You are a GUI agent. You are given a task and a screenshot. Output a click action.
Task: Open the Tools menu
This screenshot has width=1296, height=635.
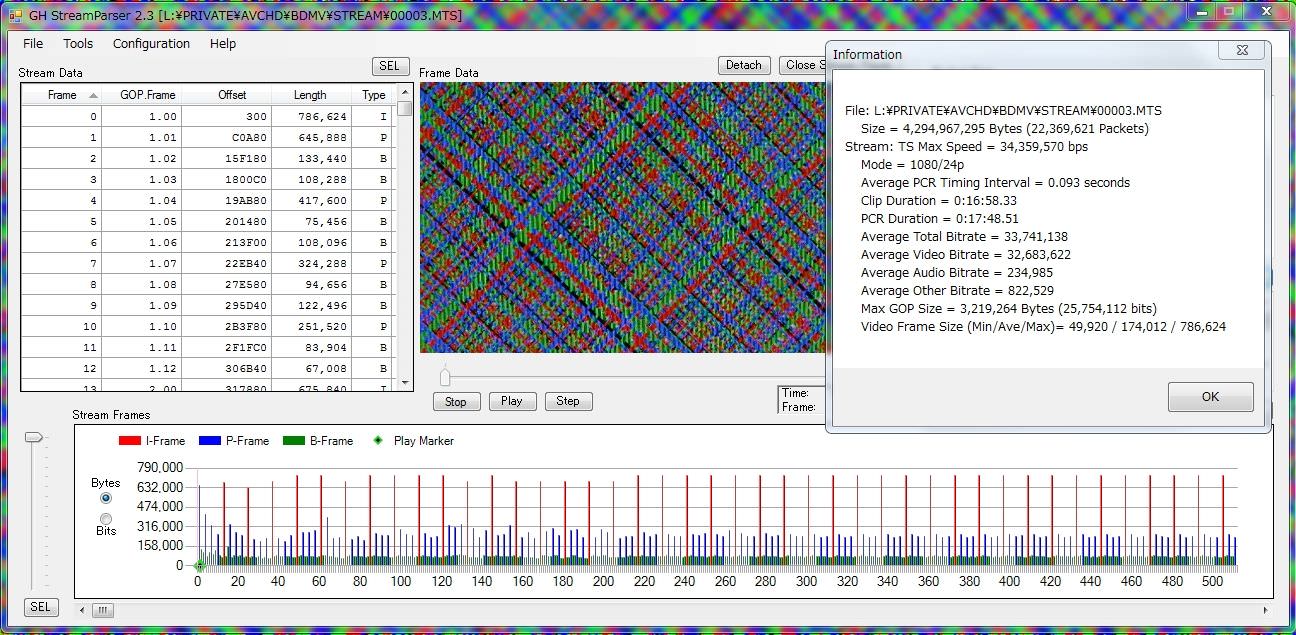click(78, 44)
